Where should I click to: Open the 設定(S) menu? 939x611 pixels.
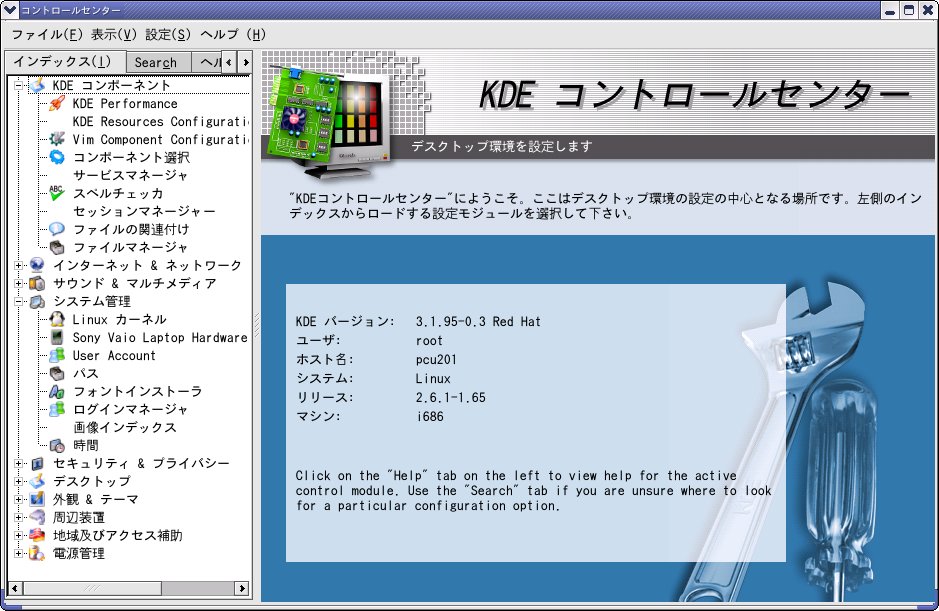(168, 35)
